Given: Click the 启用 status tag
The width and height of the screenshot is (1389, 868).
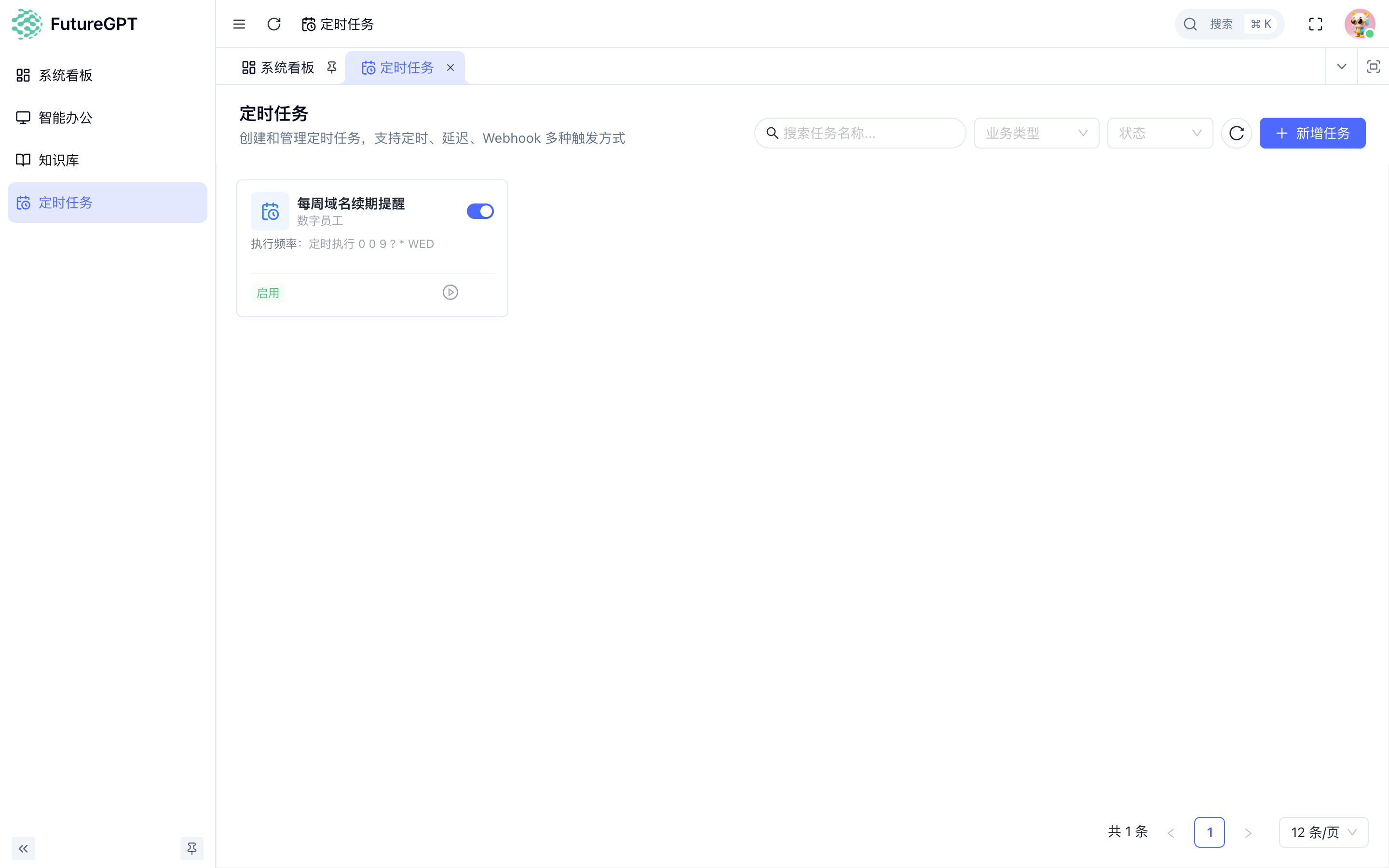Looking at the screenshot, I should pos(268,293).
